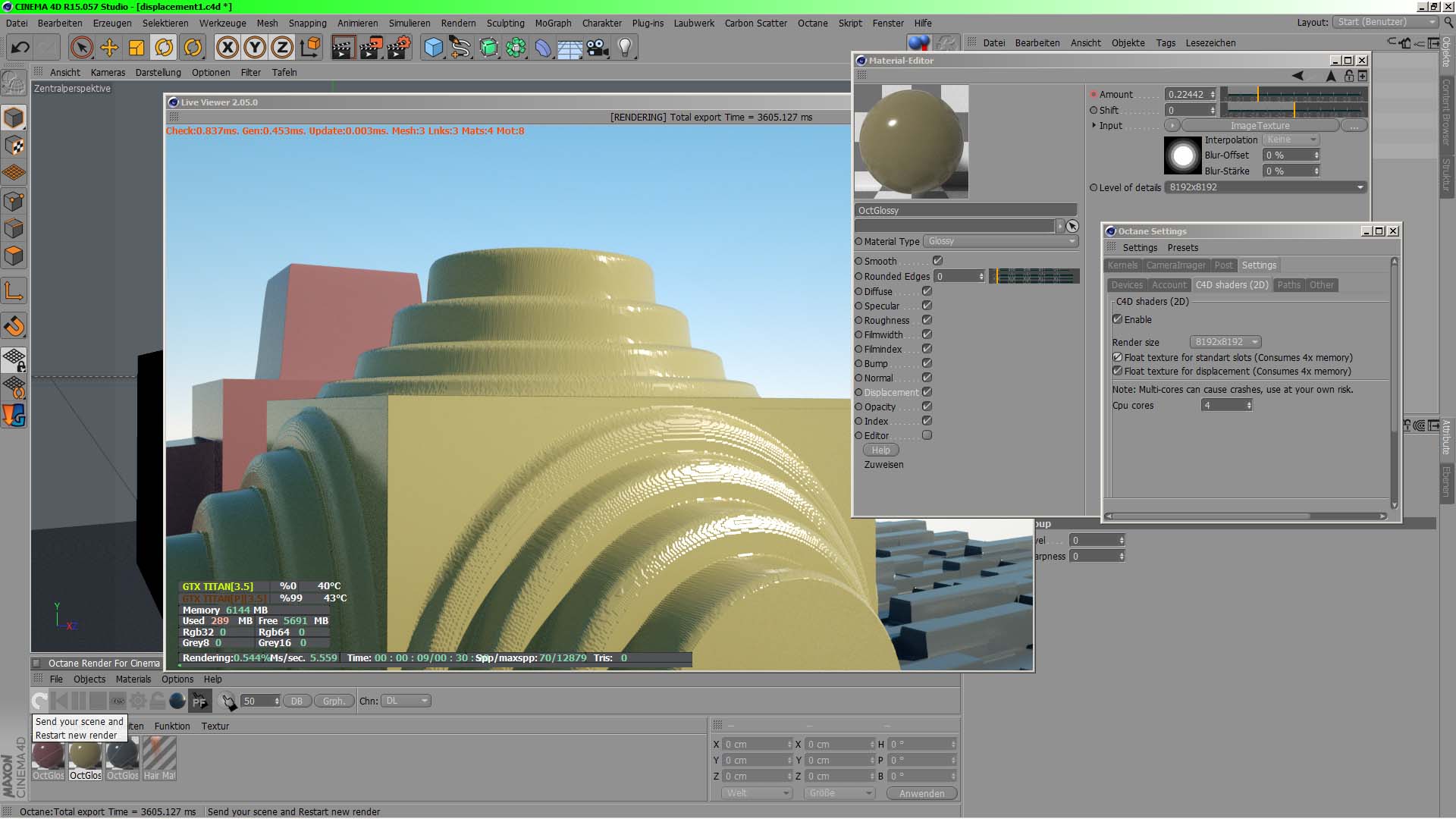Select the blue OctGlossy material thumbnail

point(122,756)
